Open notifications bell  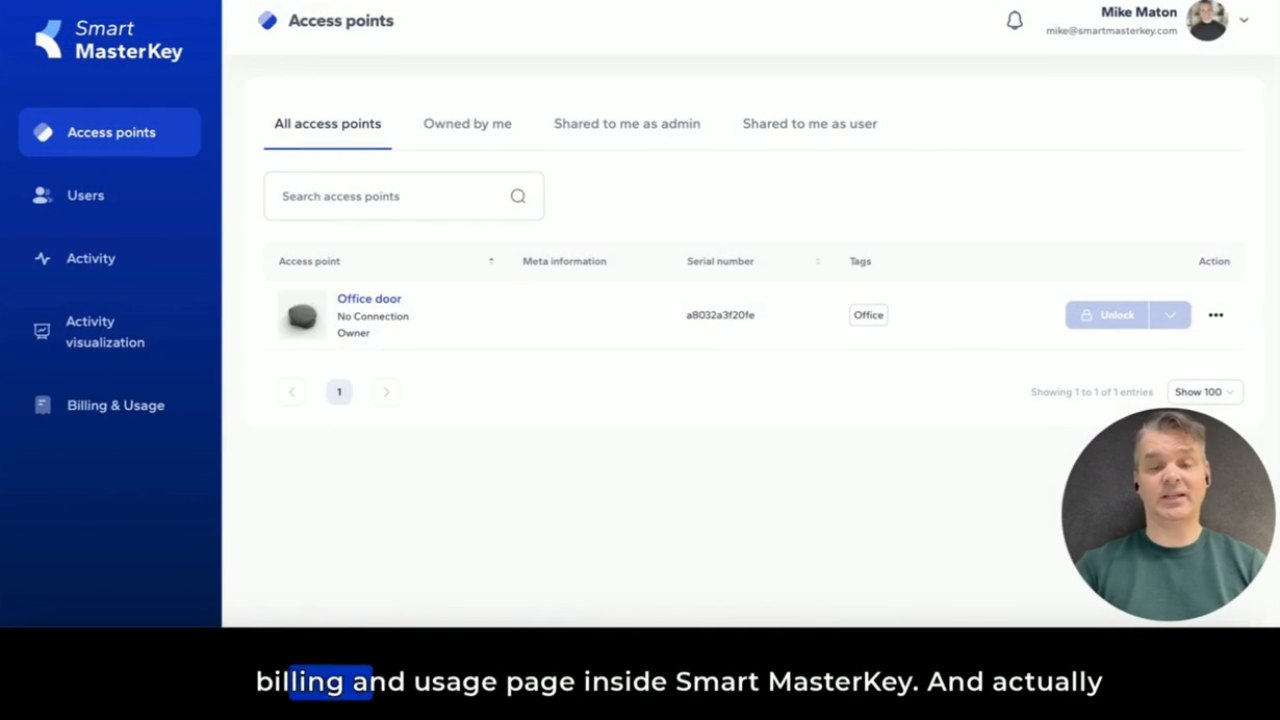(x=1015, y=20)
